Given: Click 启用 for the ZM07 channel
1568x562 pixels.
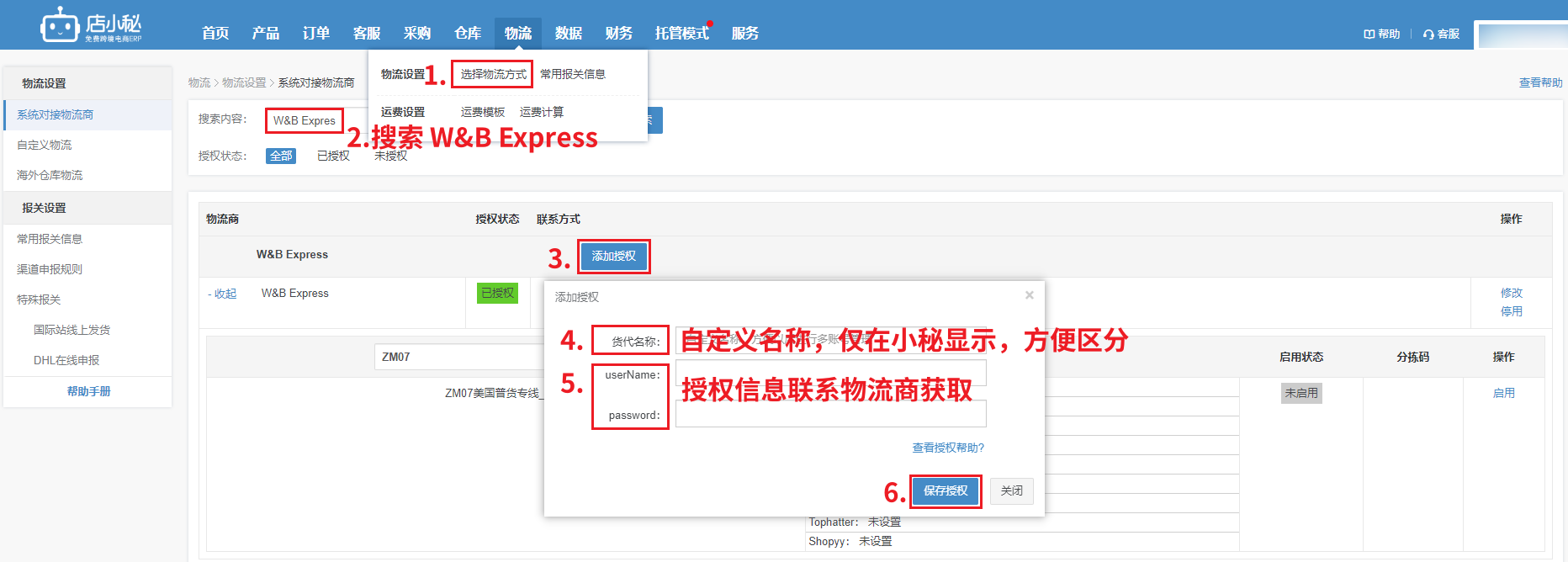Looking at the screenshot, I should click(1504, 393).
